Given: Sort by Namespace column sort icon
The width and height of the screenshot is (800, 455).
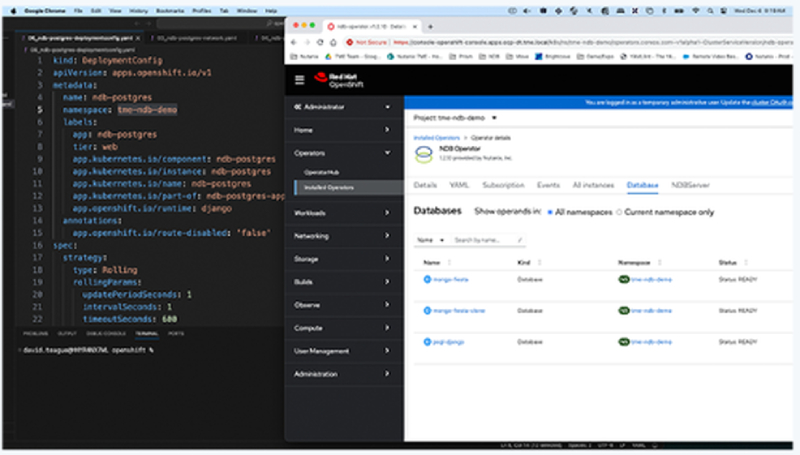Looking at the screenshot, I should click(659, 263).
